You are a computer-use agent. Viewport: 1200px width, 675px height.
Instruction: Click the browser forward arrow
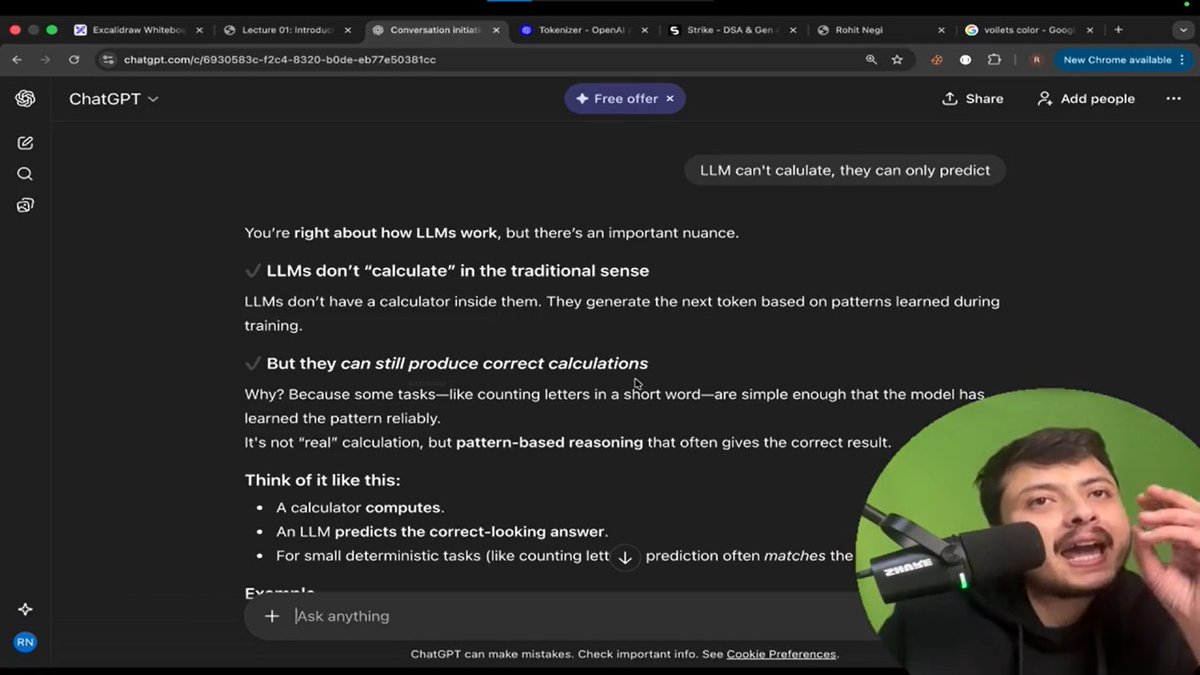click(45, 60)
